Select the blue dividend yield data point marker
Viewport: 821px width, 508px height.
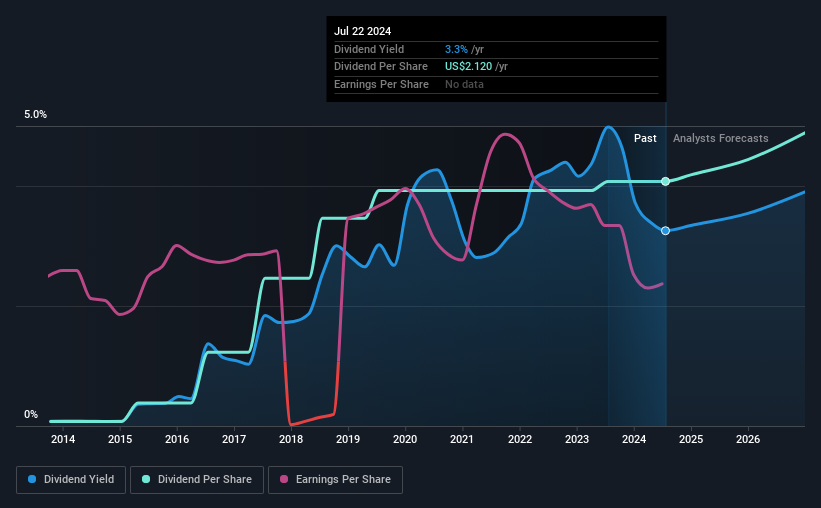pos(665,231)
